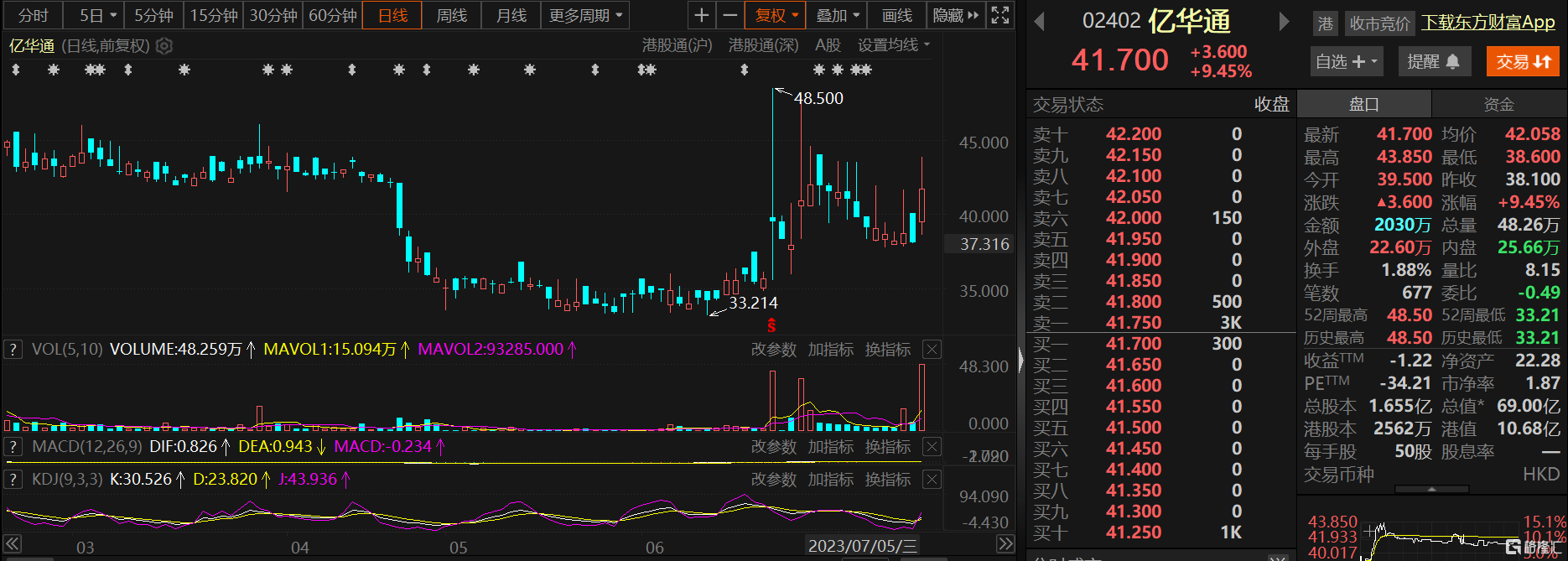Click the 买一 price 41.700

(x=1134, y=344)
